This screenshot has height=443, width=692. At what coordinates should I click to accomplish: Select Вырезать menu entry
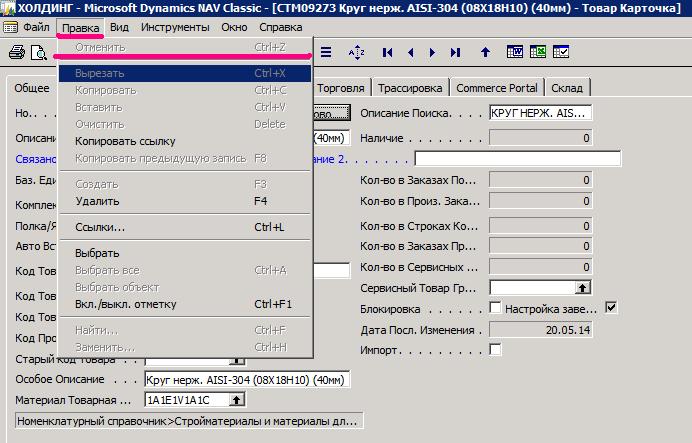point(185,73)
